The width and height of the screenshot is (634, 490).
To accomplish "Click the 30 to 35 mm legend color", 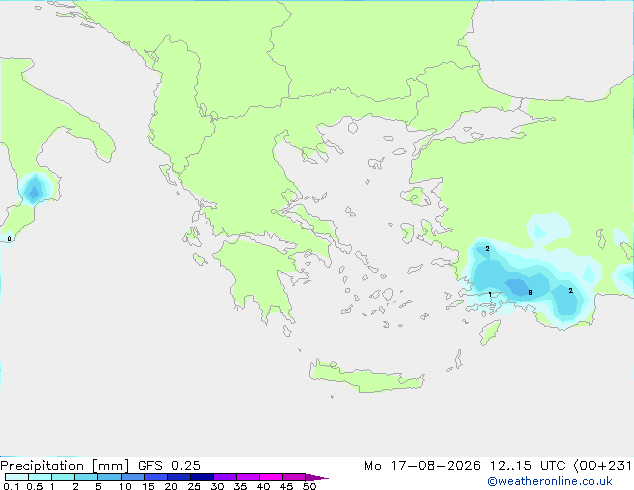I will (225, 477).
